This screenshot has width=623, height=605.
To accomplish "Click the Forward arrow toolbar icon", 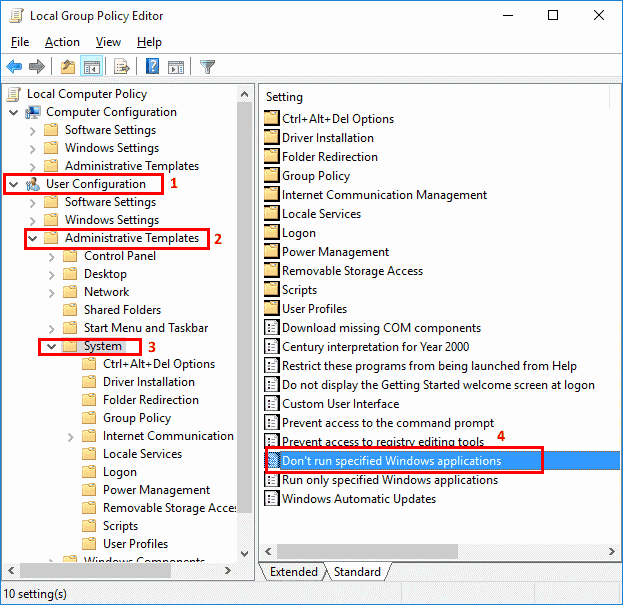I will click(37, 67).
